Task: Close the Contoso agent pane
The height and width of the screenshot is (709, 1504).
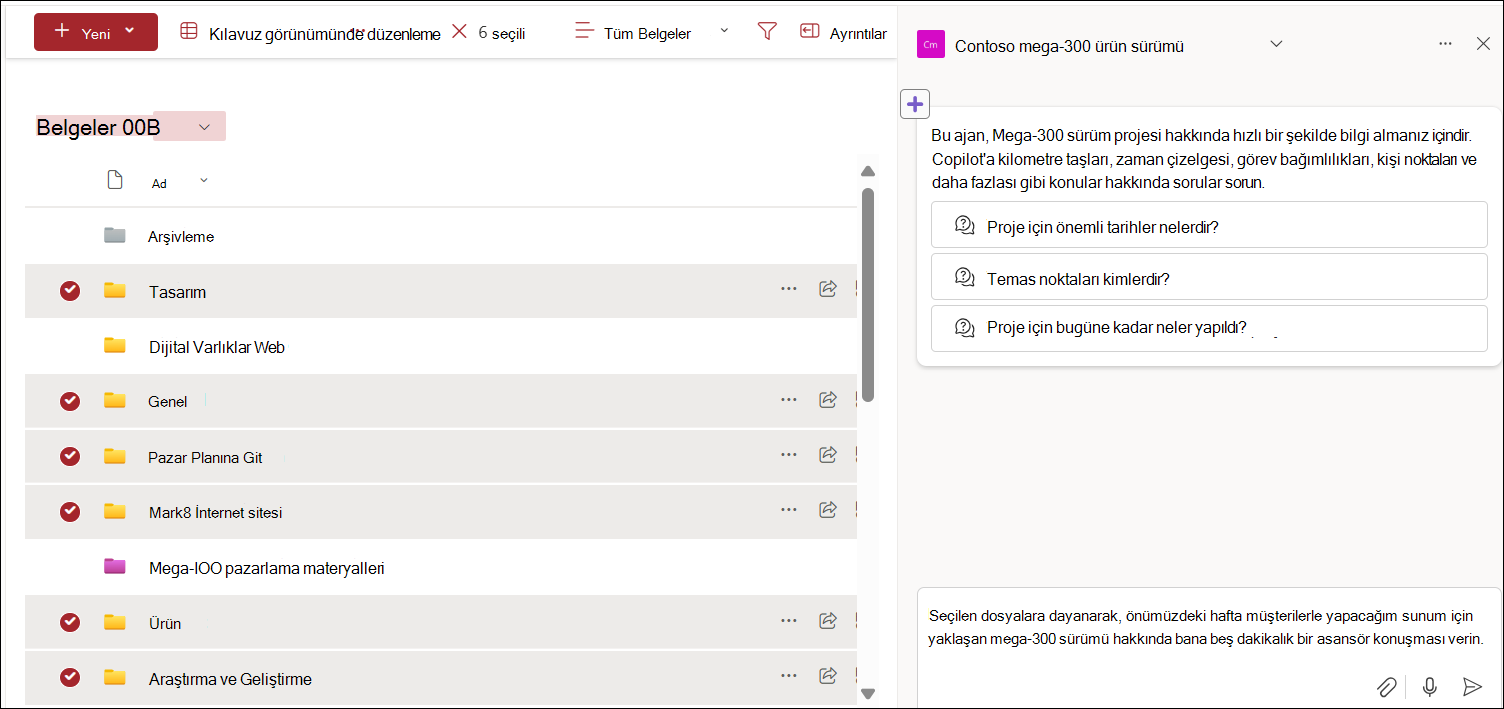Action: 1483,44
